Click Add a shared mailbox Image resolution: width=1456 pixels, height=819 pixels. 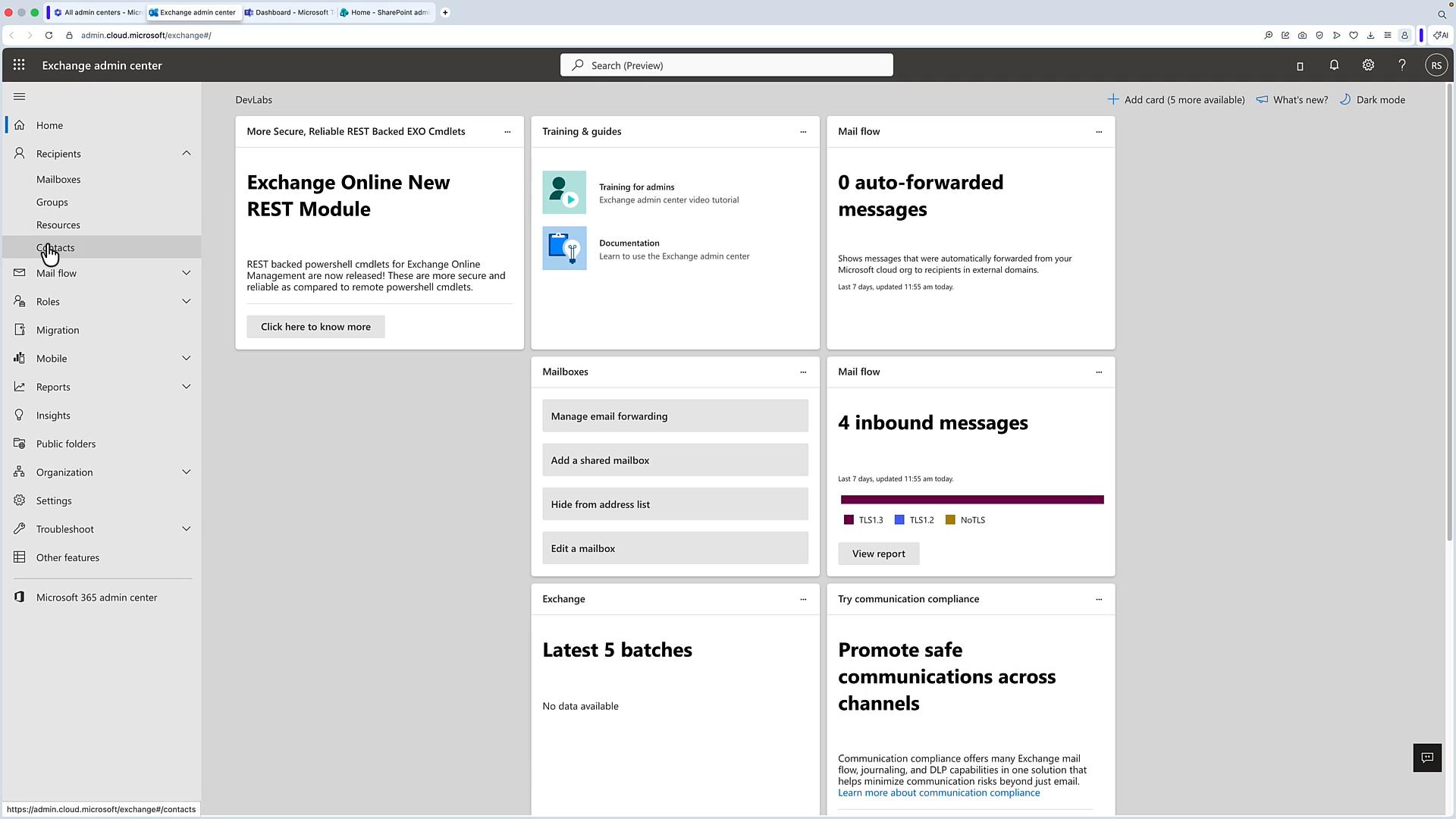click(x=675, y=460)
